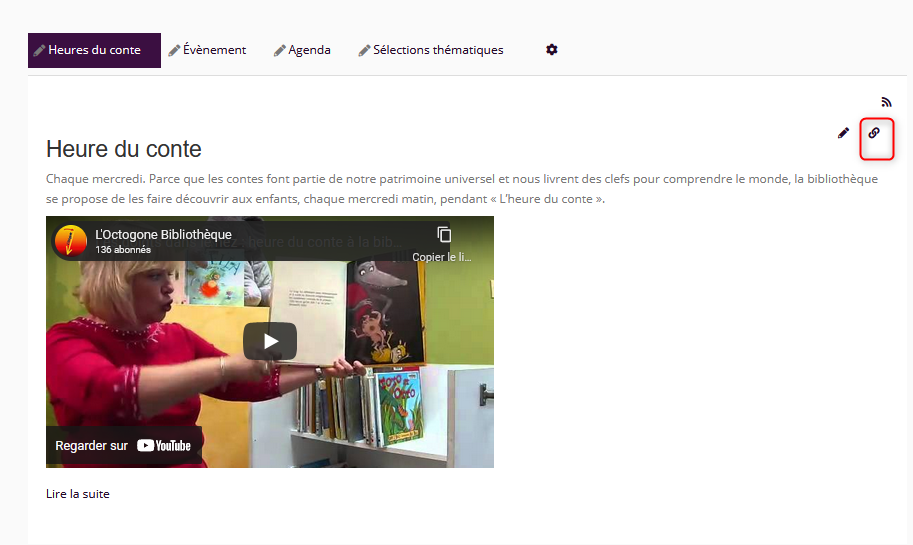
Task: Click the RSS feed icon
Action: click(886, 102)
